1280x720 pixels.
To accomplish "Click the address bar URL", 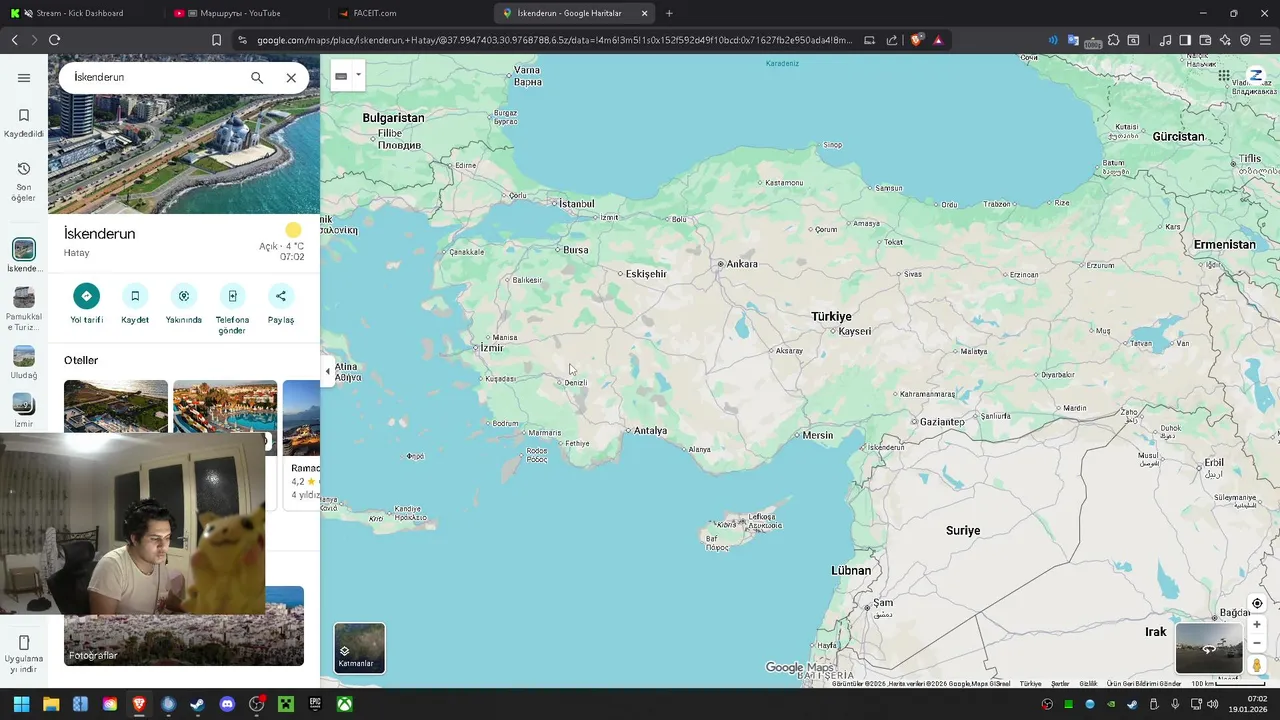I will [554, 40].
